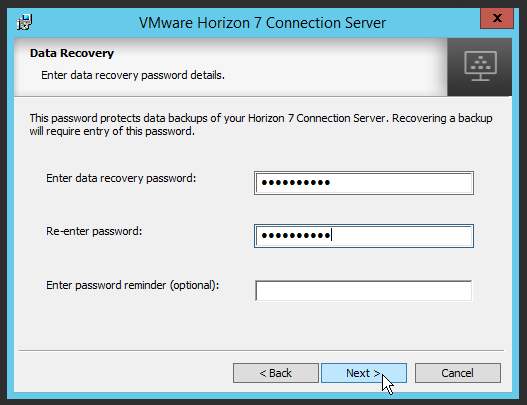Open the installer system menu icon

point(24,23)
